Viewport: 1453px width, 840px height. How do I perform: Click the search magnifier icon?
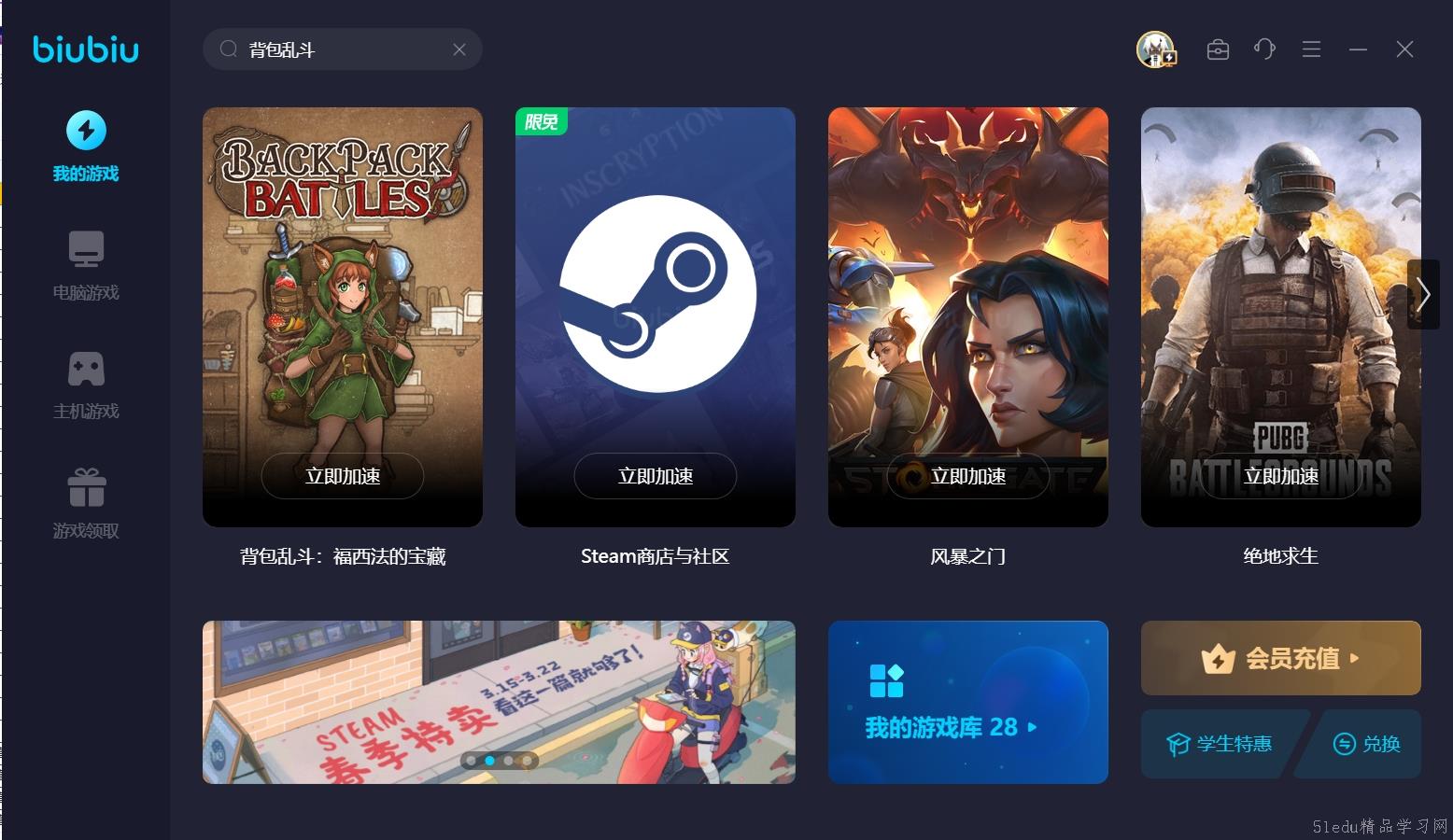(229, 49)
